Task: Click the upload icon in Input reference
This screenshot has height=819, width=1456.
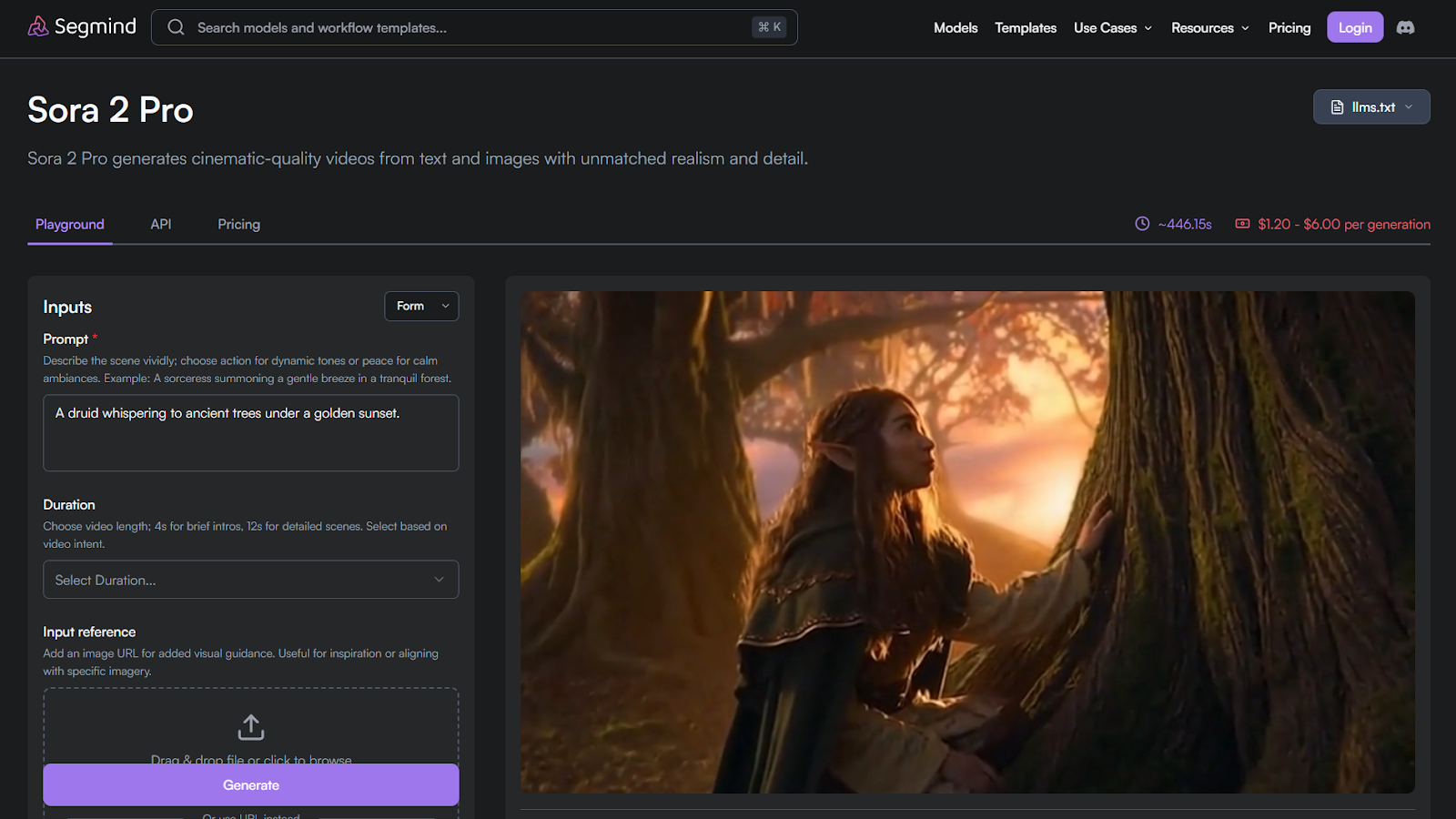Action: pos(251,727)
